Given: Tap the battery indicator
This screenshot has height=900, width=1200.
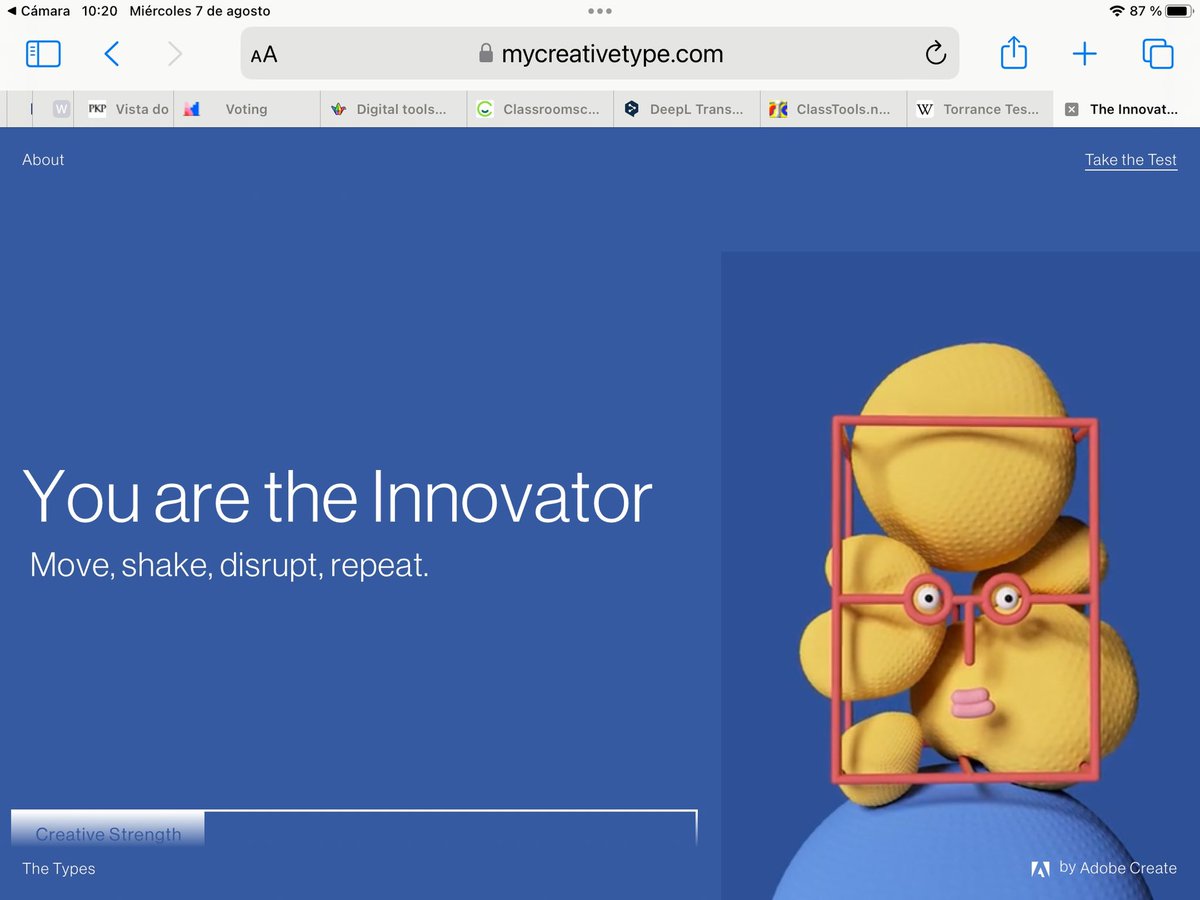Looking at the screenshot, I should pyautogui.click(x=1178, y=11).
